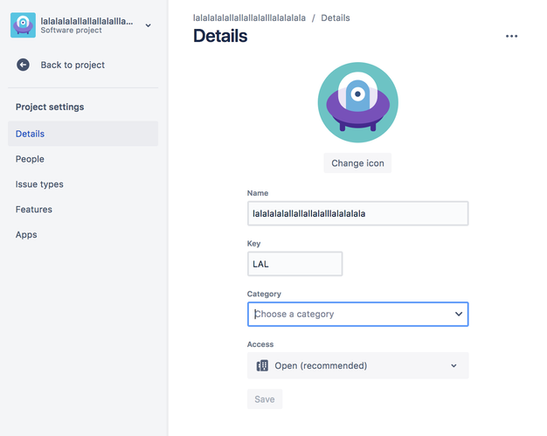The width and height of the screenshot is (547, 436).
Task: Click the project avatar in sidebar header
Action: 23,25
